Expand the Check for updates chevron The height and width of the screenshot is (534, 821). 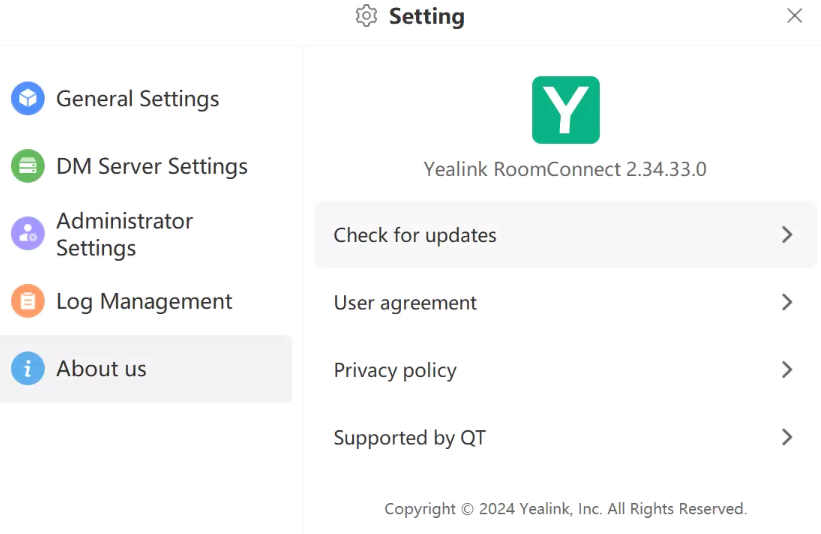[787, 235]
